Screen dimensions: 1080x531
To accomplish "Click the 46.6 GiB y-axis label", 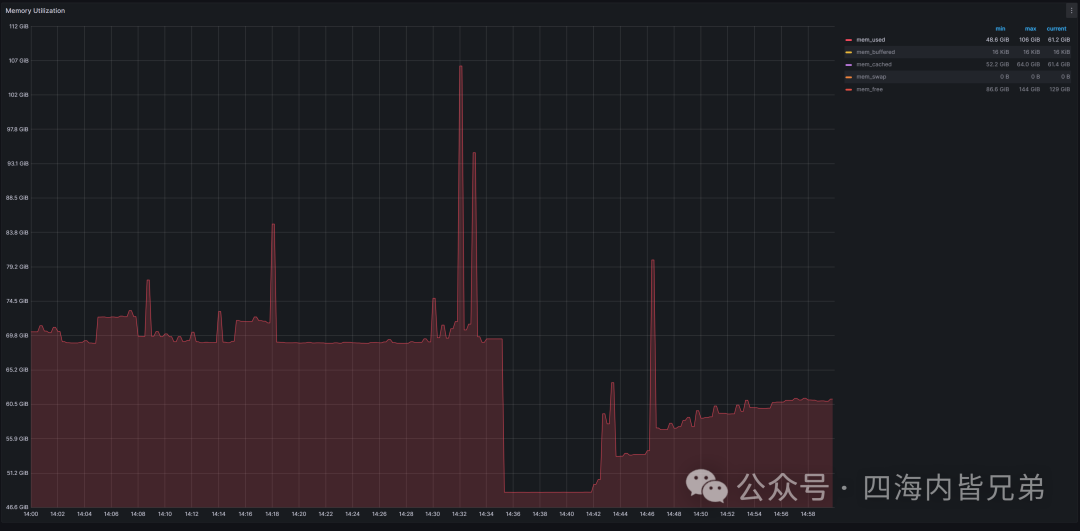I will tap(19, 507).
